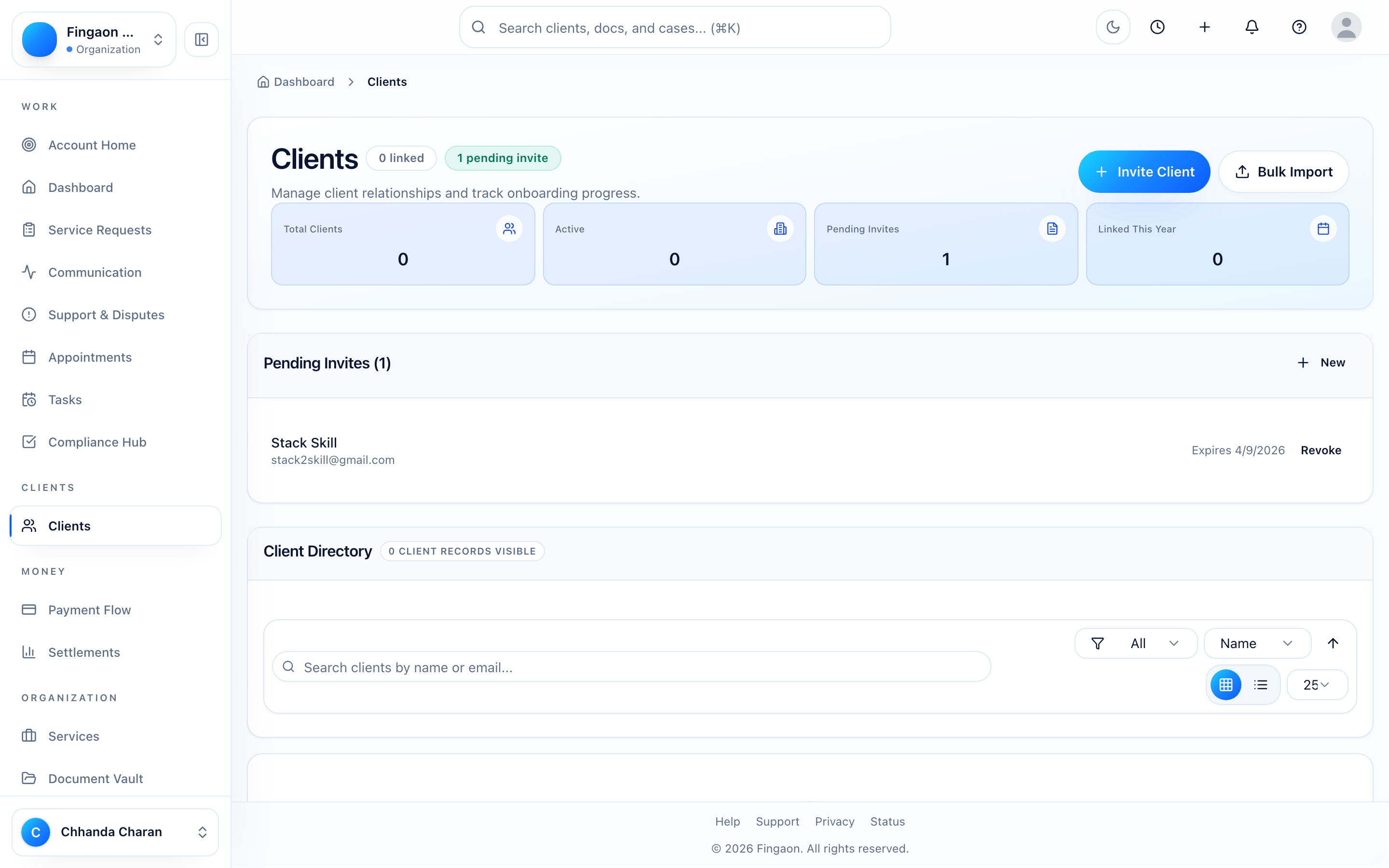The image size is (1389, 868).
Task: Click the 0 linked badge
Action: [401, 158]
